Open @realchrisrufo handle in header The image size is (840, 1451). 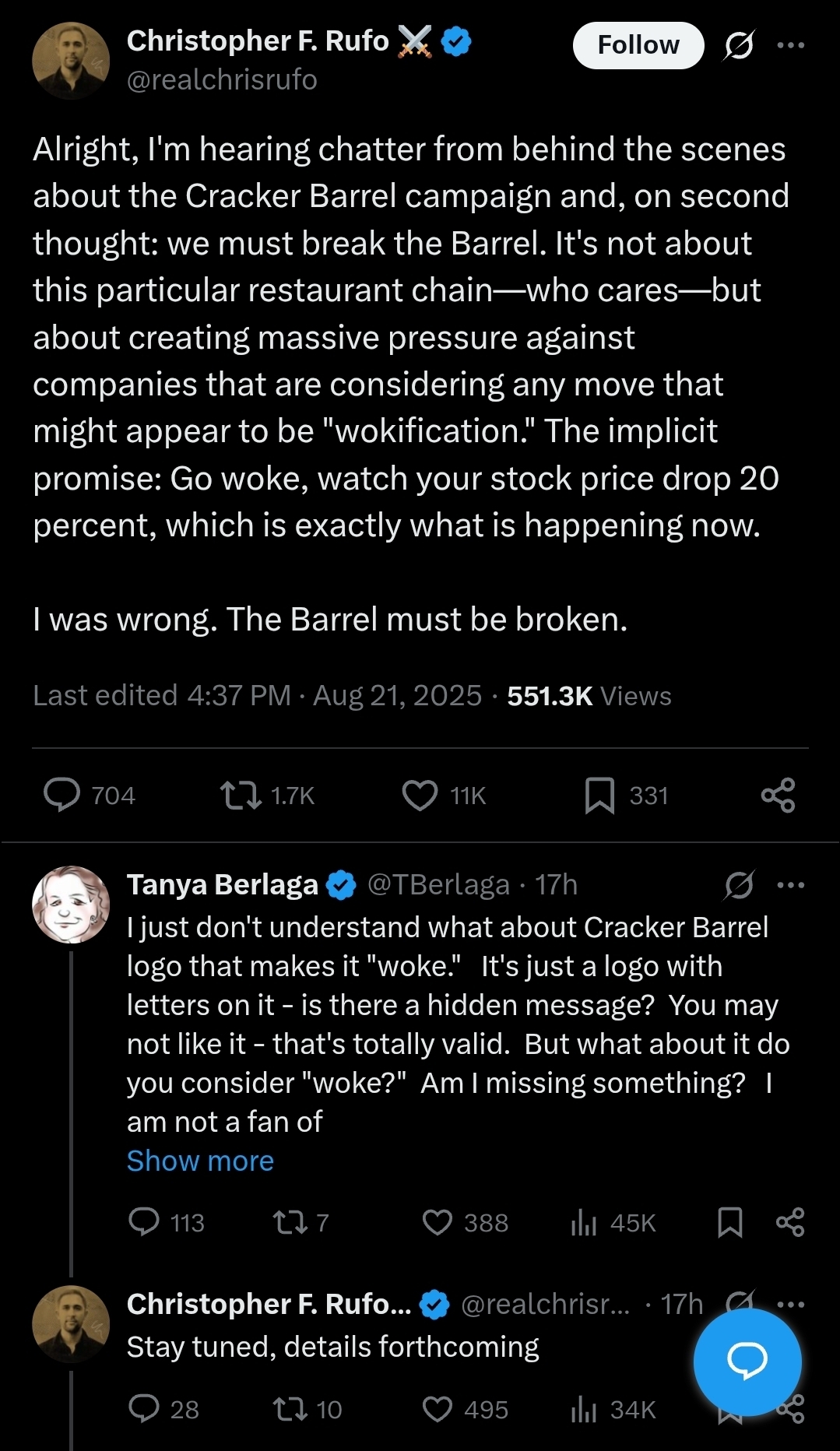pyautogui.click(x=222, y=80)
